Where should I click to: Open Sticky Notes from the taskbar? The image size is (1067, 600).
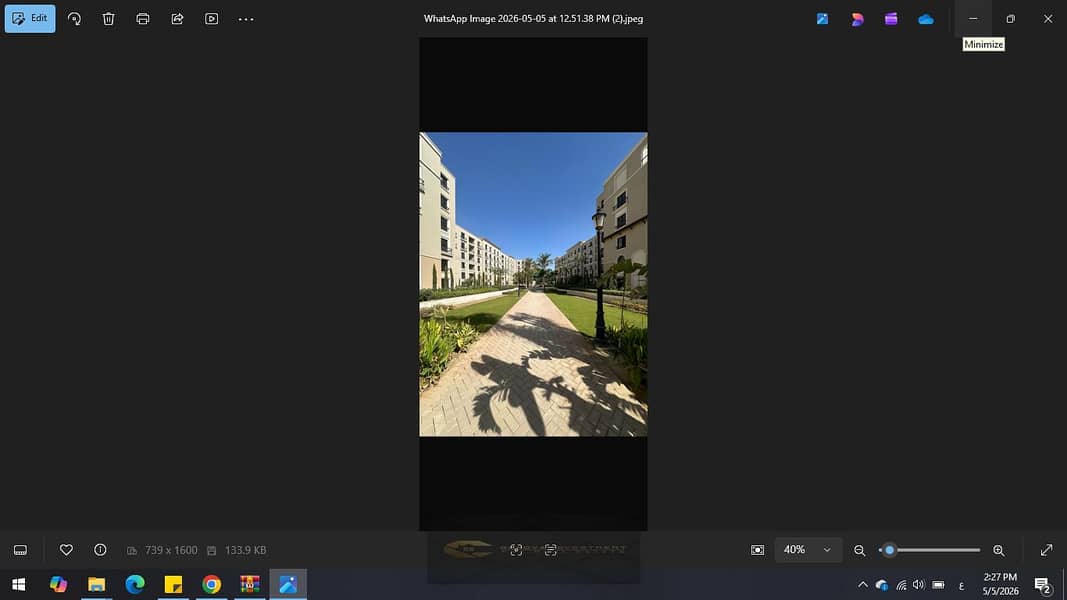pos(174,584)
